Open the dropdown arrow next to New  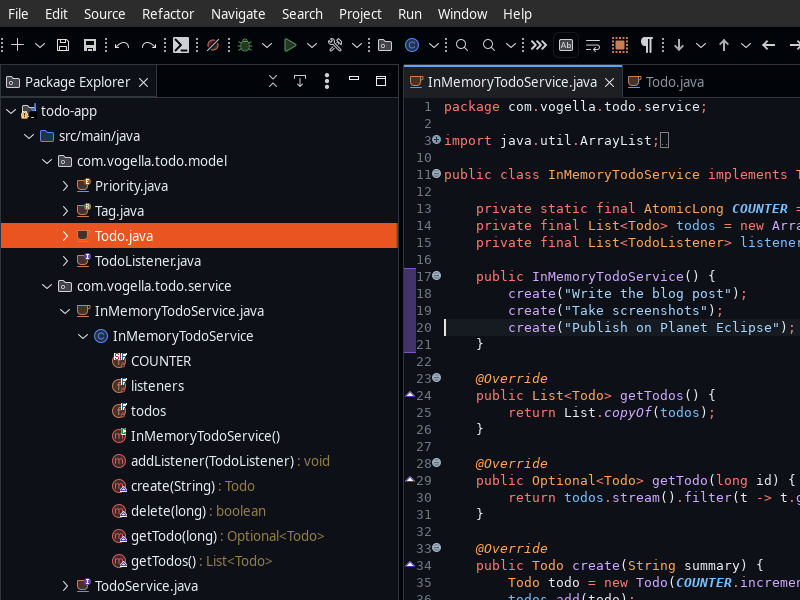coord(40,45)
